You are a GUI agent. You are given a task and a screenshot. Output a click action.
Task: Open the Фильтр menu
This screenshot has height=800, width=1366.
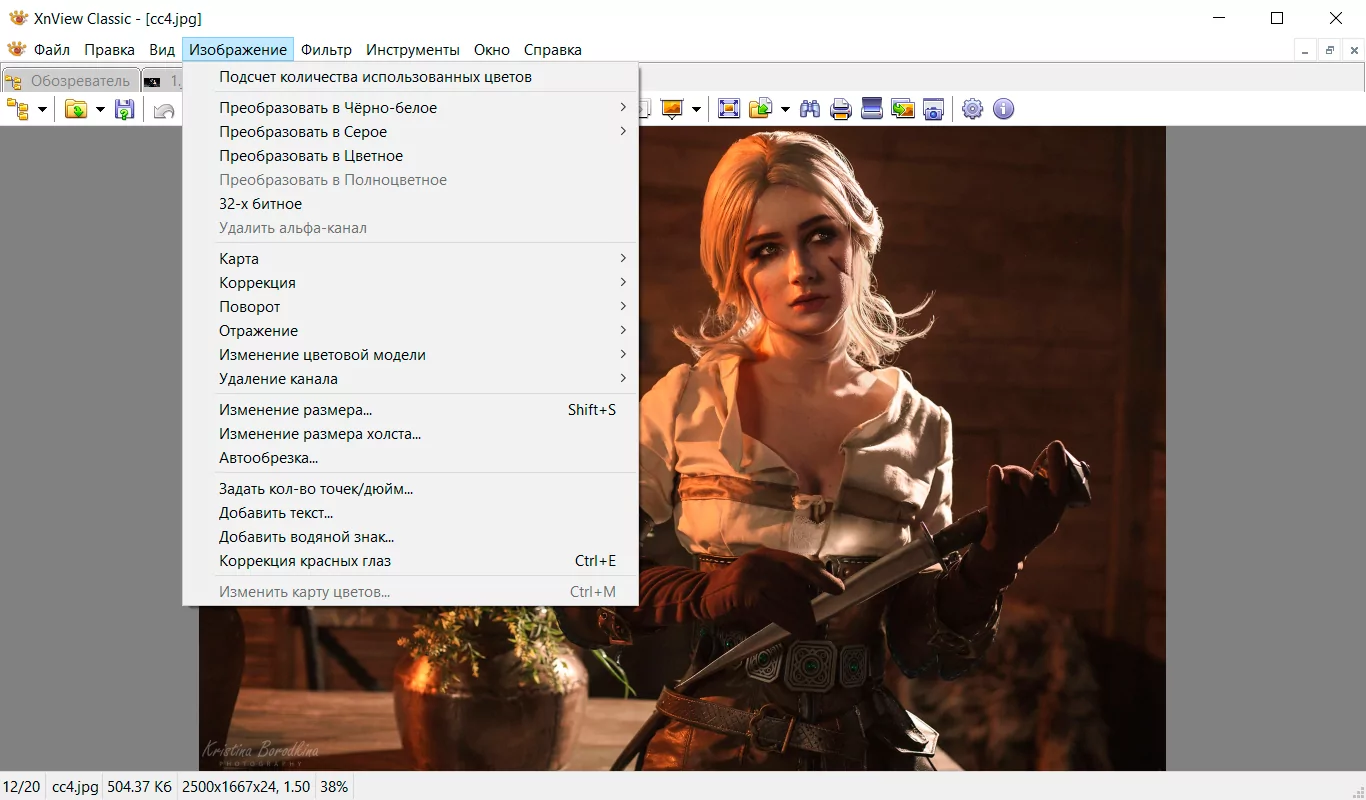(326, 50)
